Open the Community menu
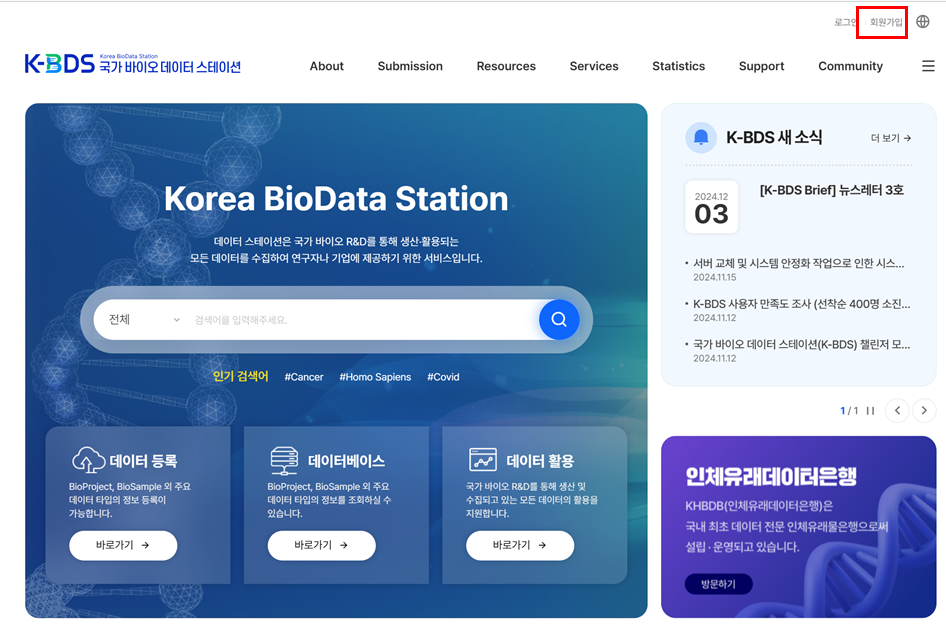 tap(850, 66)
